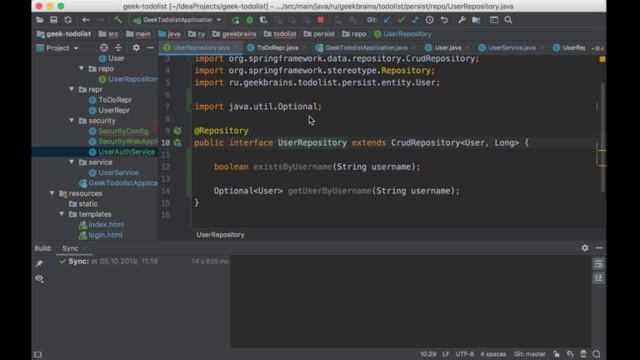Click the gutter bean icon on line 9

point(178,131)
